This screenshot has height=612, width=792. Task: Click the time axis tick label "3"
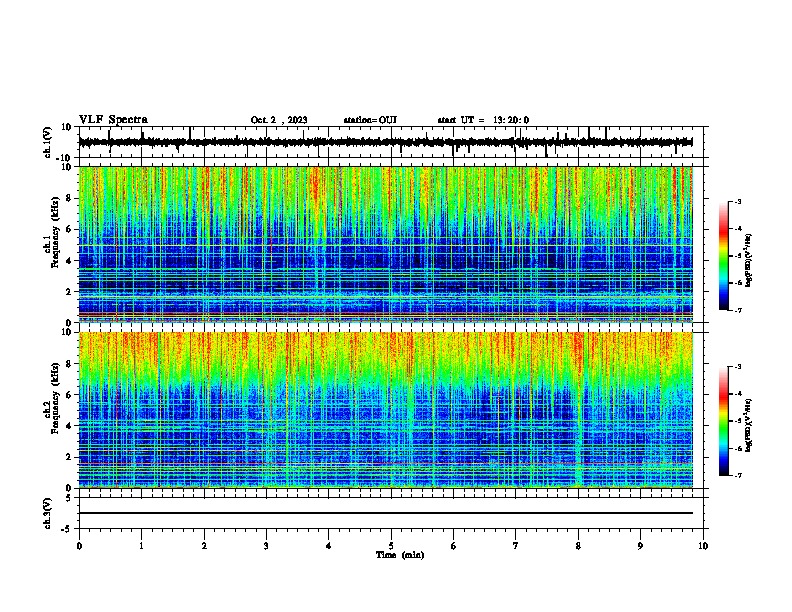(266, 546)
